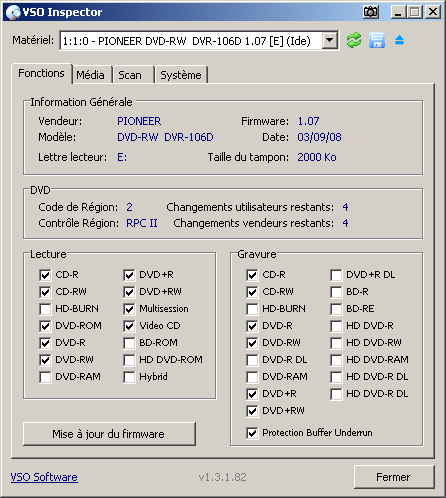Toggle Lecture DVD-ROM checkbox
This screenshot has height=498, width=446.
pos(45,326)
